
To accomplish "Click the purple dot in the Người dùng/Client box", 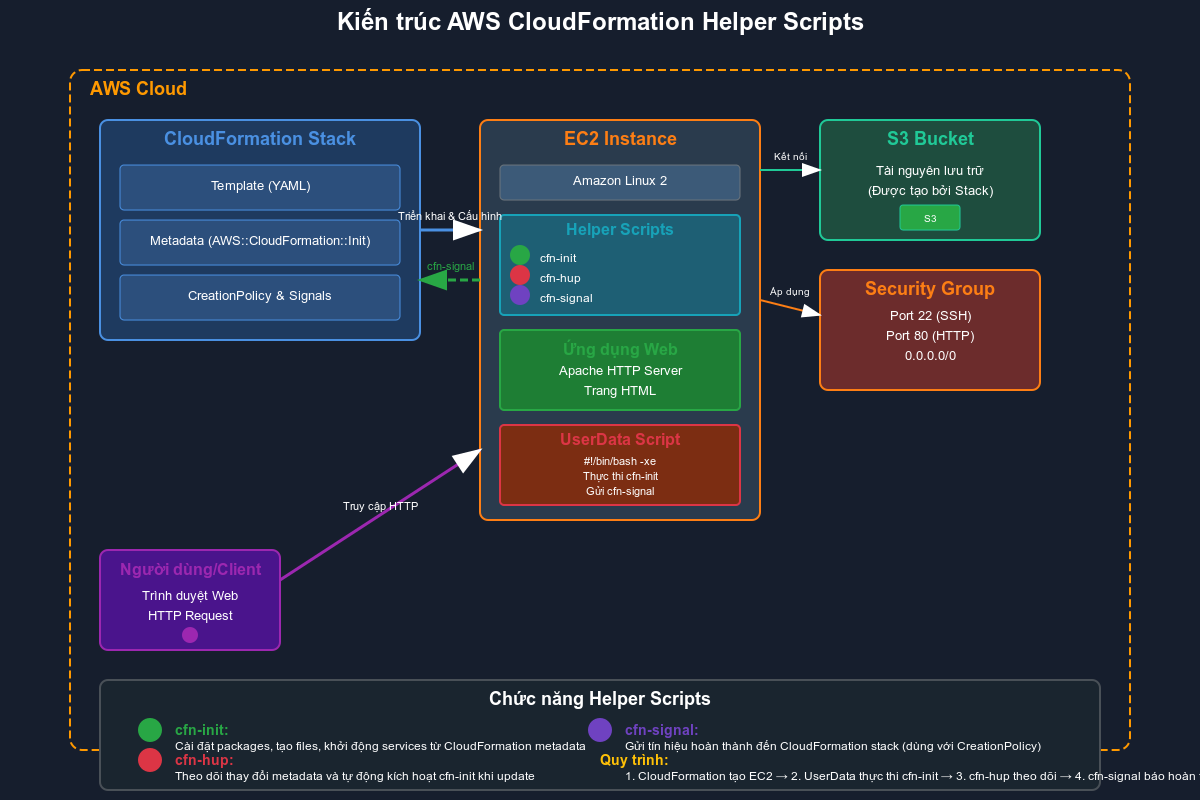I will (x=190, y=635).
